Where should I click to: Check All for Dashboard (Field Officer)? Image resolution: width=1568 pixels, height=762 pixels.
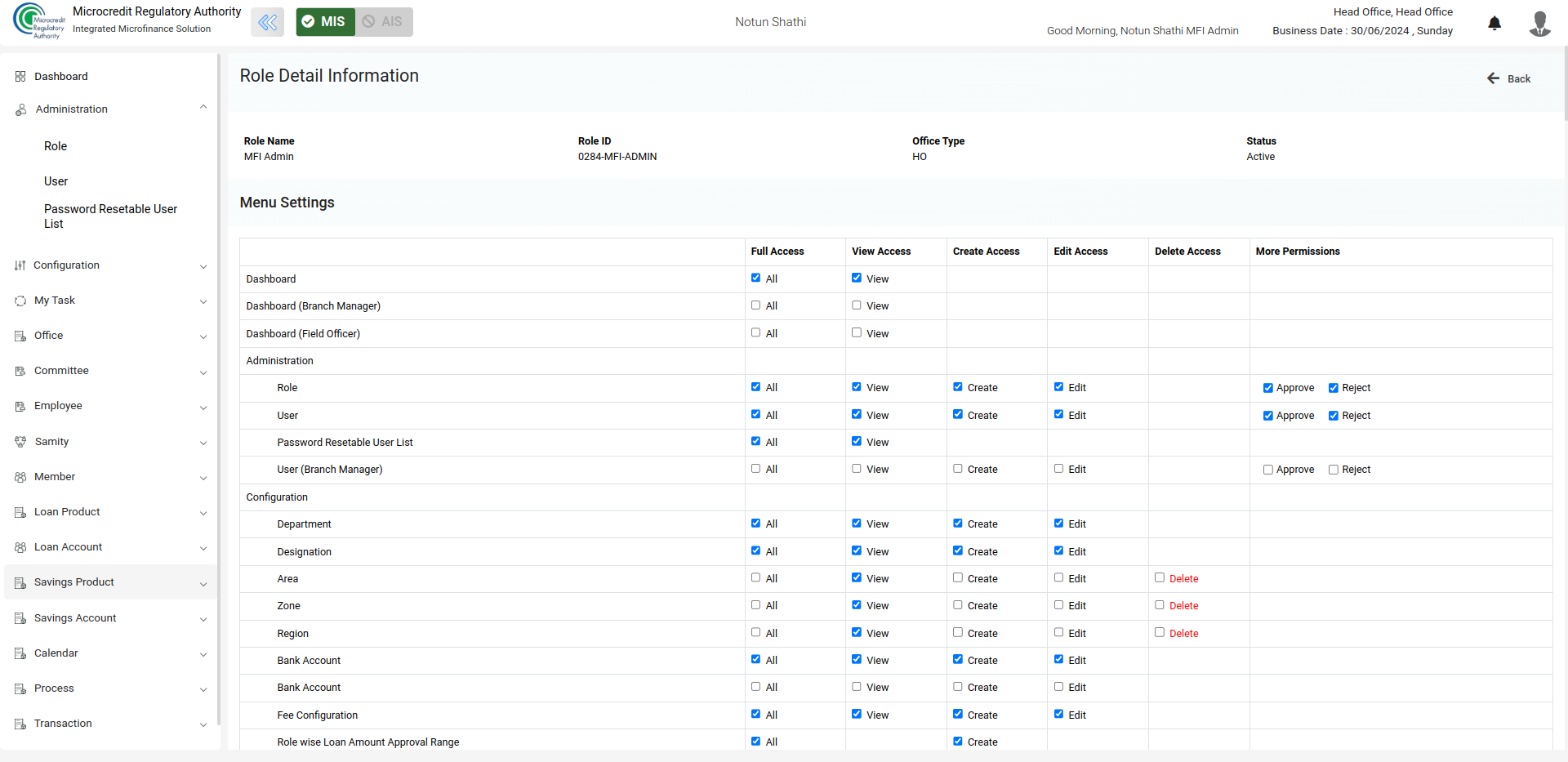756,333
